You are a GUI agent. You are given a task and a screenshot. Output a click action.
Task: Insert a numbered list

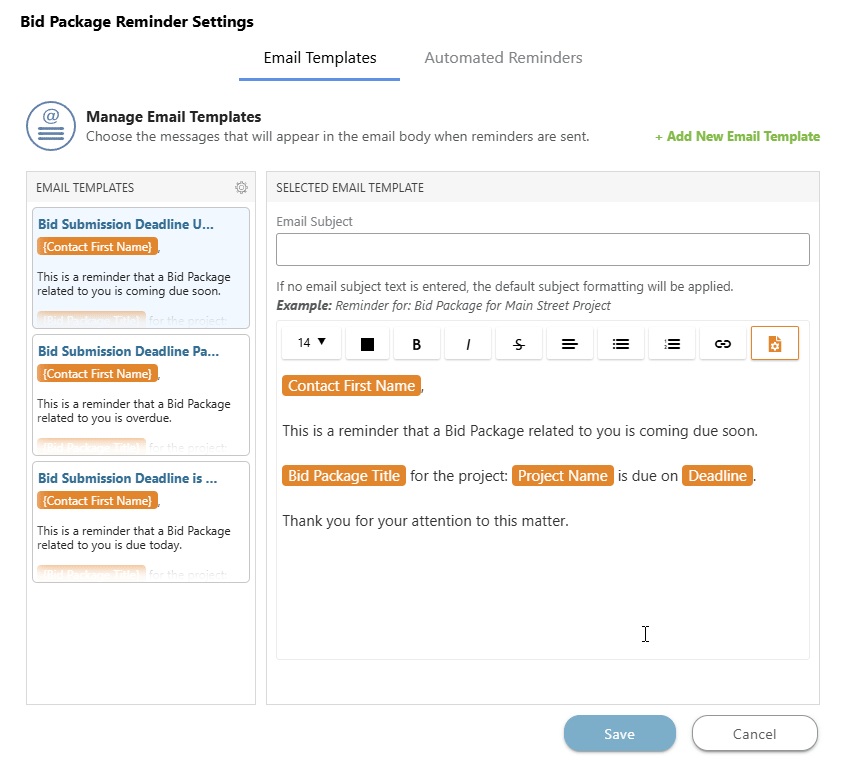coord(672,344)
